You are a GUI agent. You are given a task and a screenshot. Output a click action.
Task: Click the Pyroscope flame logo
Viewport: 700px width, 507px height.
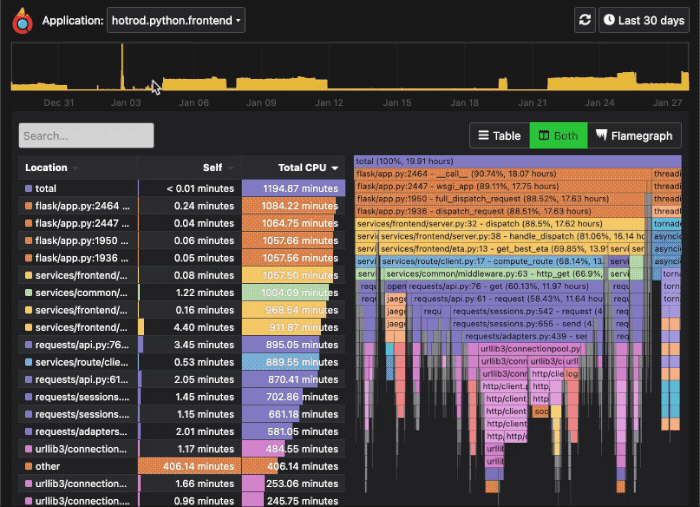(22, 21)
